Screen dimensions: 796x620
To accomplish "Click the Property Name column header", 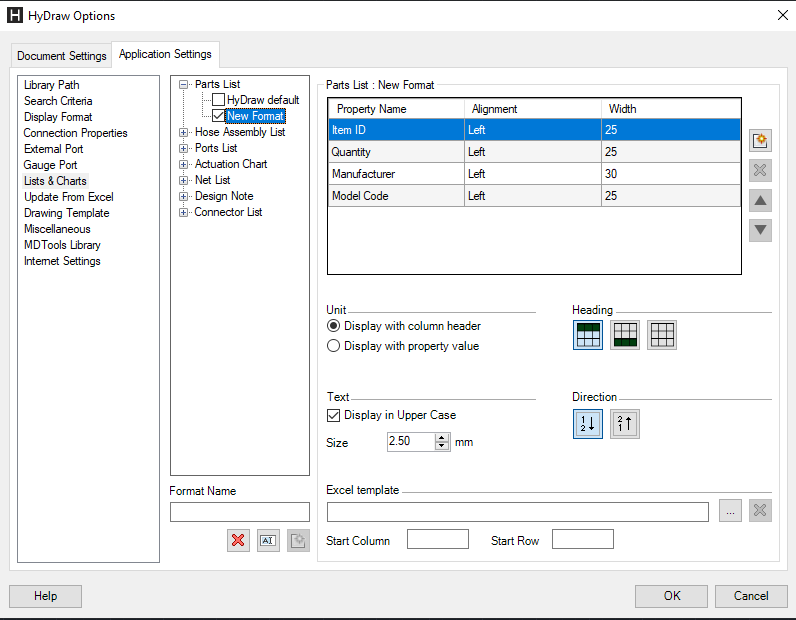I will click(396, 109).
